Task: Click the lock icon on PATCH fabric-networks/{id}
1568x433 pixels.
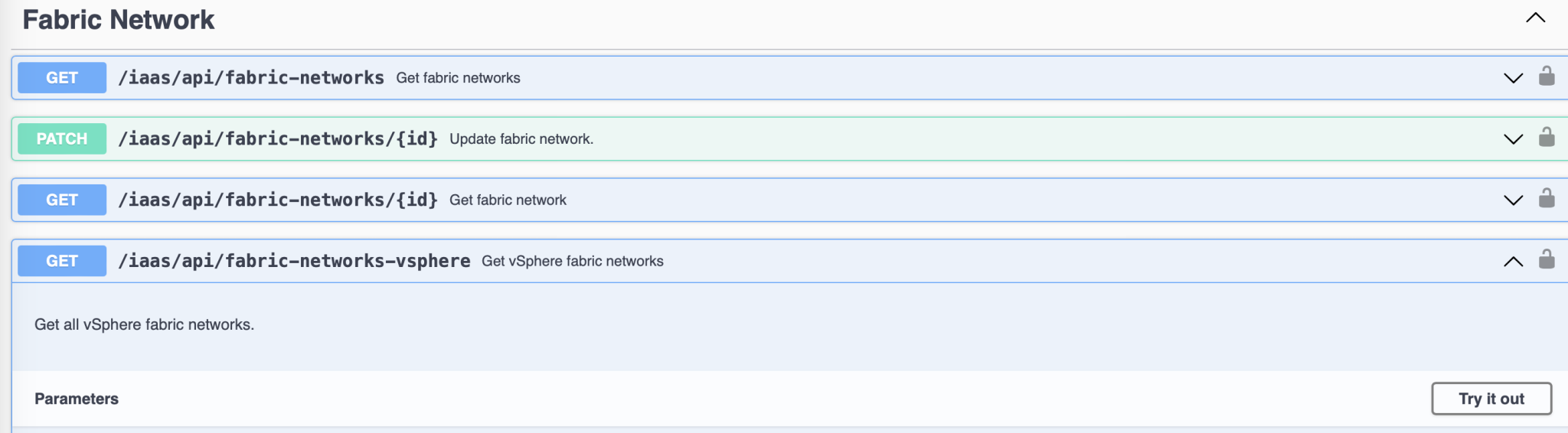Action: point(1547,137)
